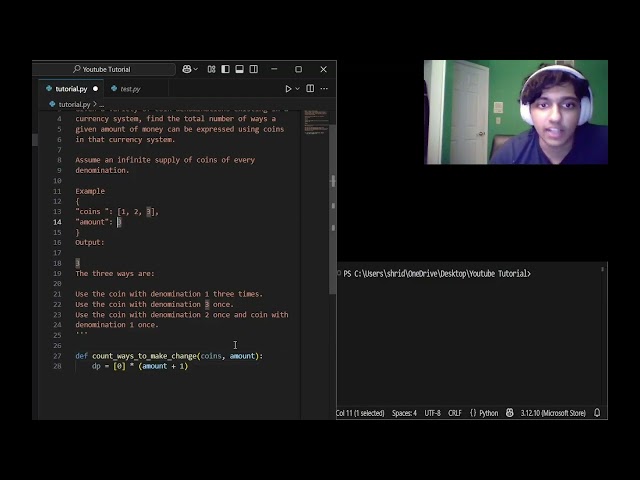Run the Python file
Image resolution: width=640 pixels, height=480 pixels.
(x=288, y=89)
